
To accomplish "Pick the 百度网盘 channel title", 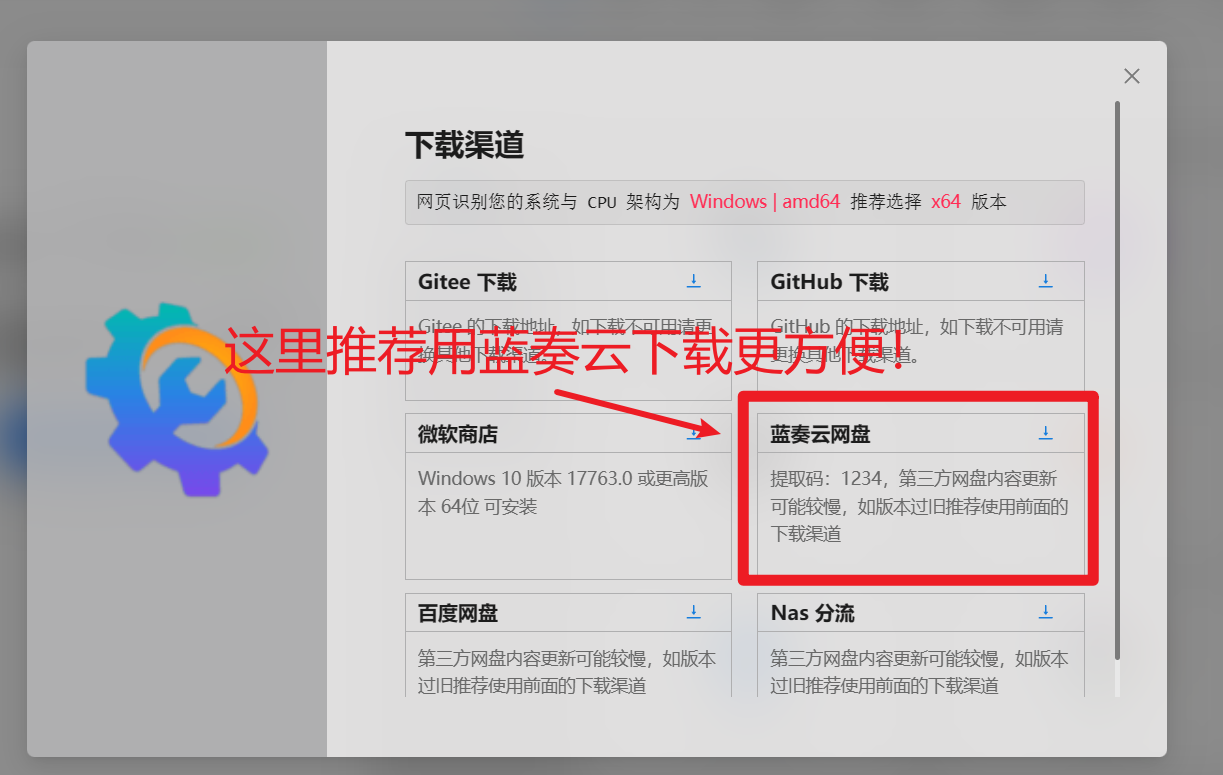I will (x=457, y=613).
